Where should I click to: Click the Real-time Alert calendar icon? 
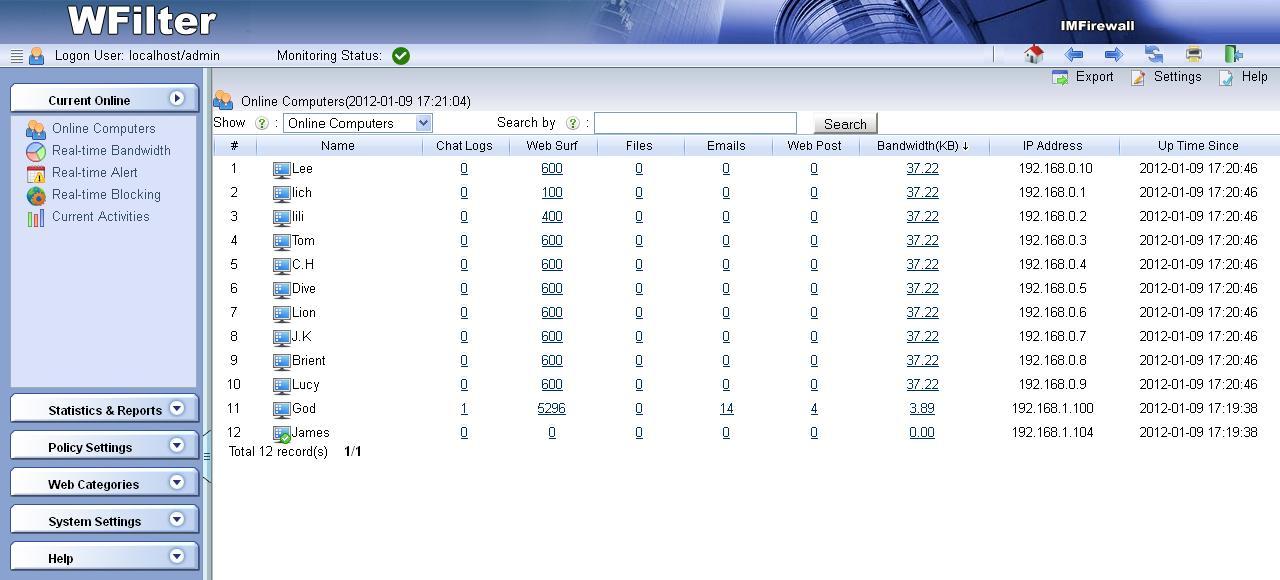tap(36, 173)
